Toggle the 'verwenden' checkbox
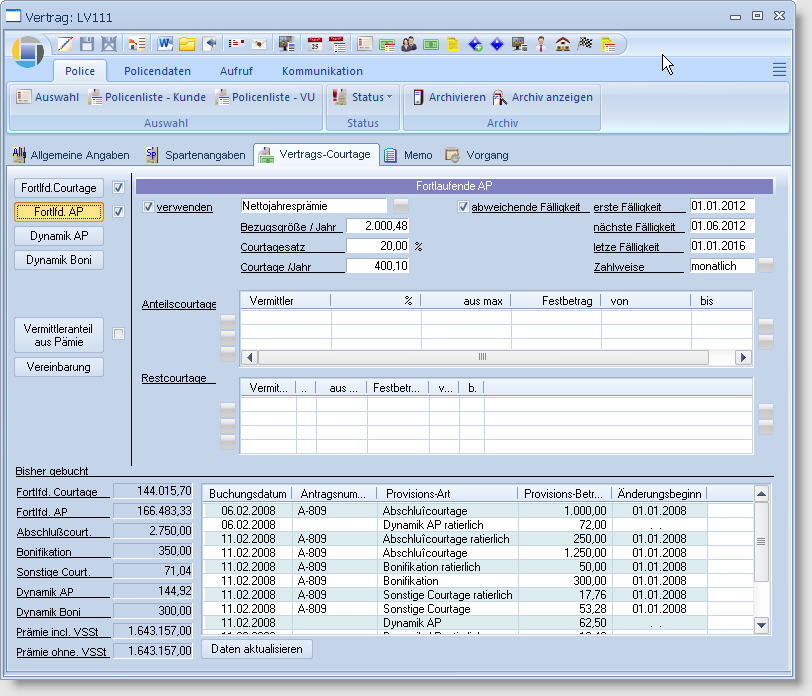The height and width of the screenshot is (696, 812). 150,207
